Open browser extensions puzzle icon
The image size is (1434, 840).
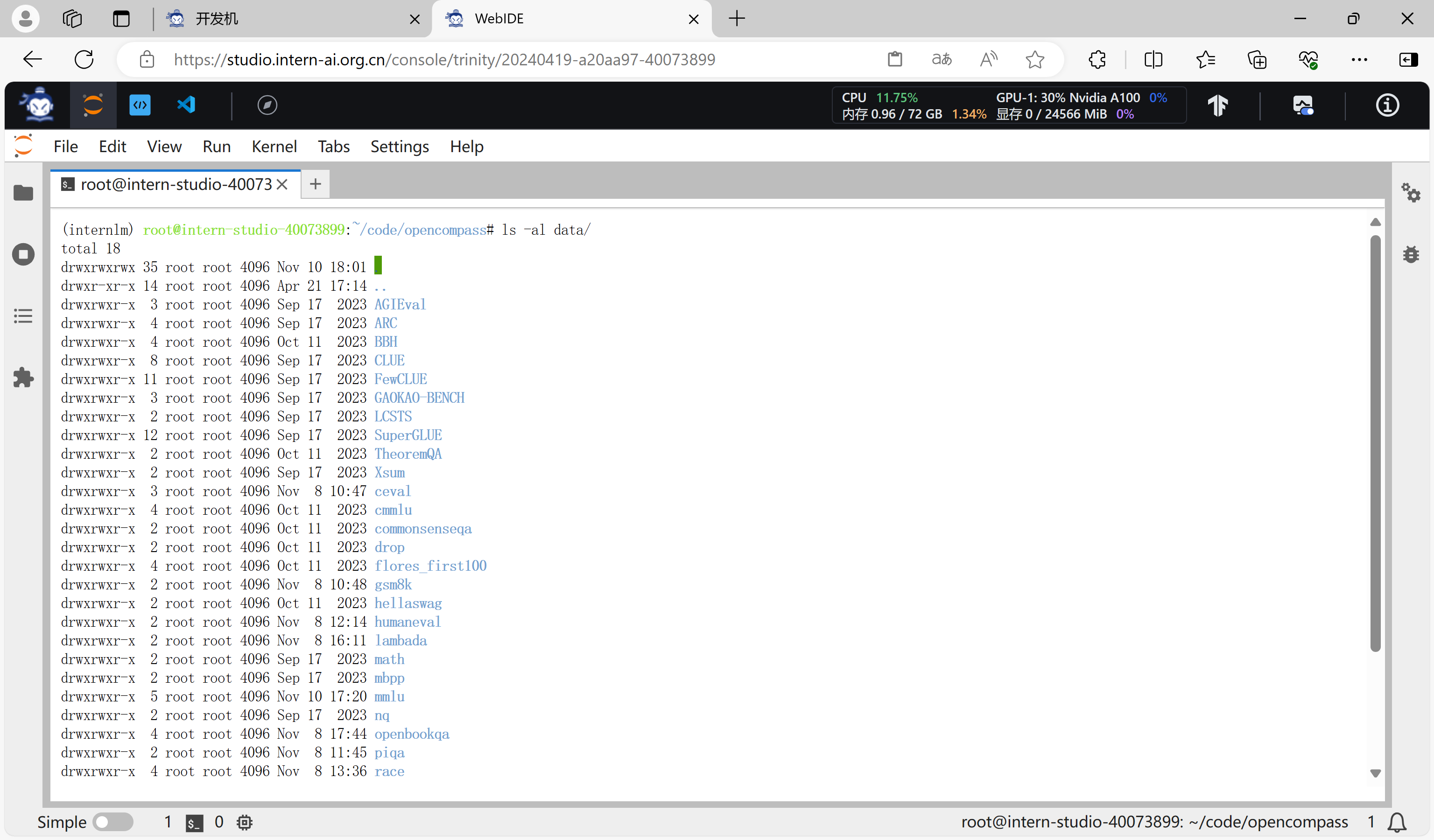click(1097, 59)
